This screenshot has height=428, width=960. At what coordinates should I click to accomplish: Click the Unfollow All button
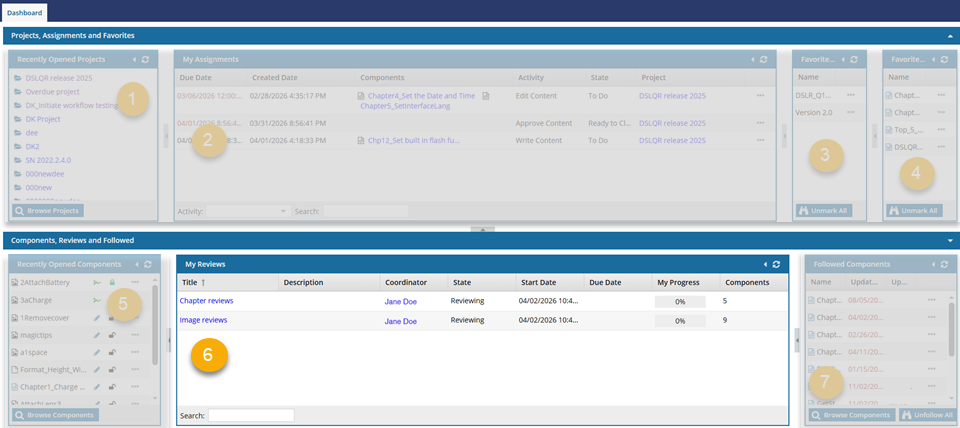925,415
